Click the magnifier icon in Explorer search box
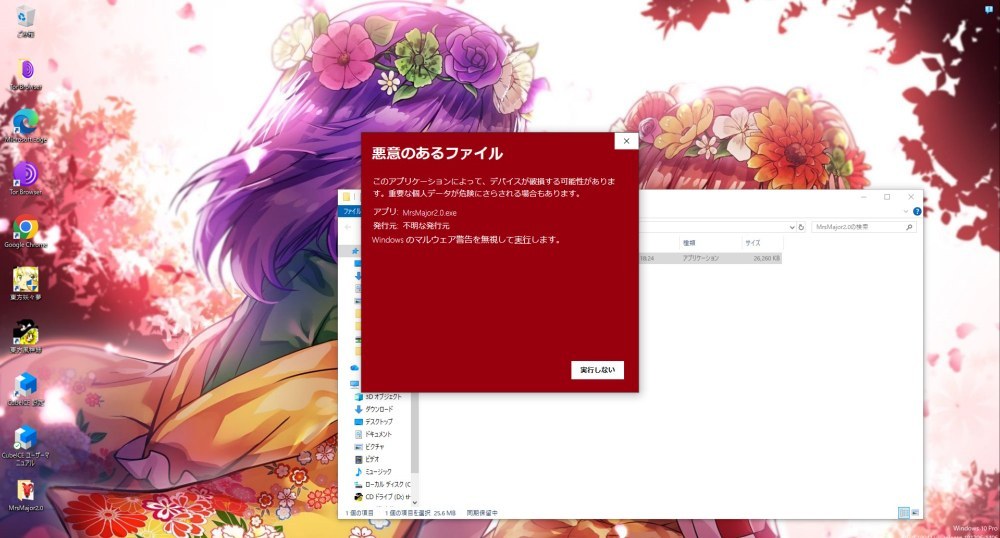The height and width of the screenshot is (538, 1000). pyautogui.click(x=909, y=227)
